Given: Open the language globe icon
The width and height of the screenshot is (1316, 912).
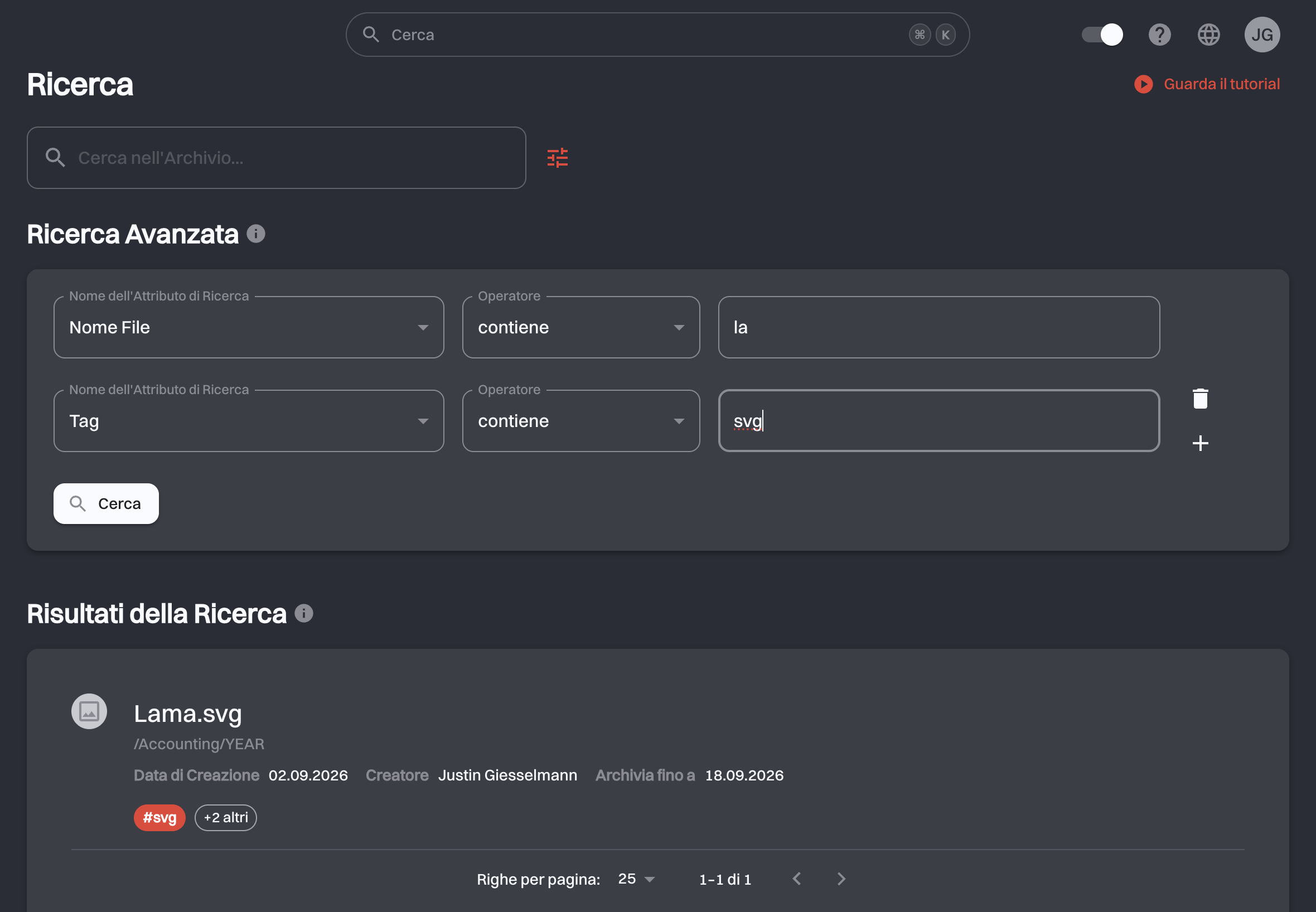Looking at the screenshot, I should tap(1208, 35).
